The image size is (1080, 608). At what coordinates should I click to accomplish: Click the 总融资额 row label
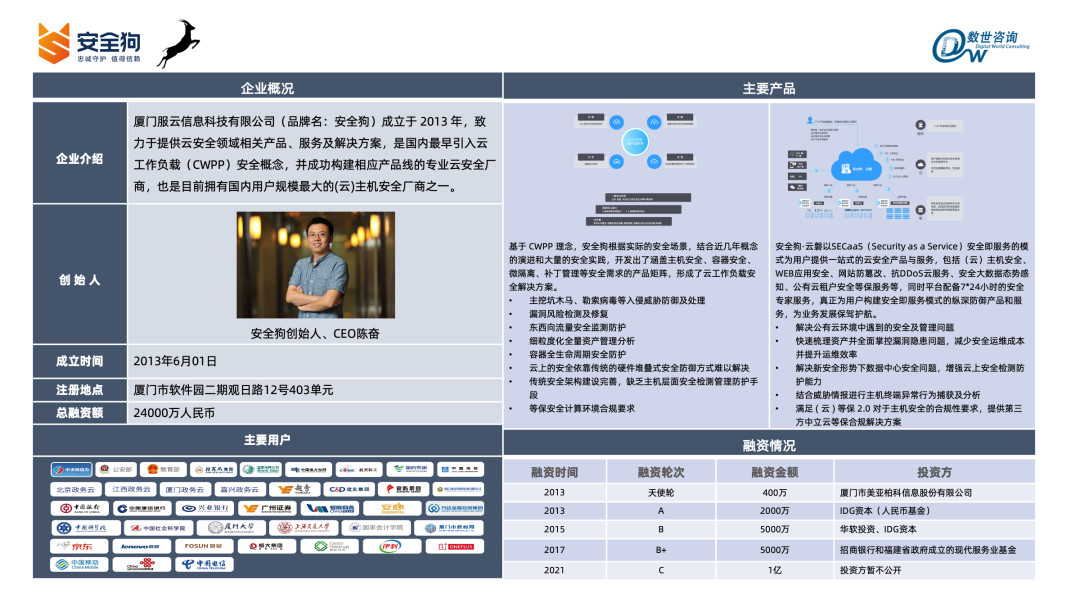[x=80, y=412]
